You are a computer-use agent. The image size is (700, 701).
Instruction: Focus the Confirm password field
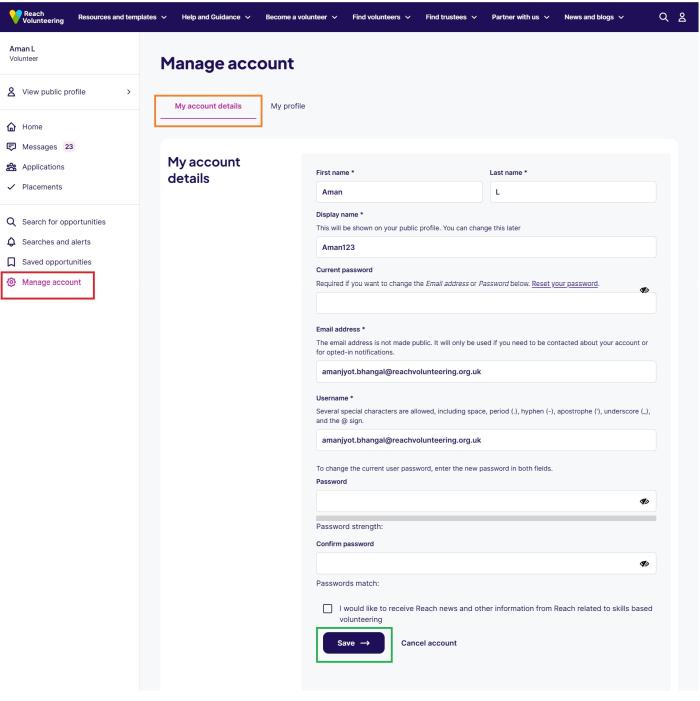click(x=486, y=563)
